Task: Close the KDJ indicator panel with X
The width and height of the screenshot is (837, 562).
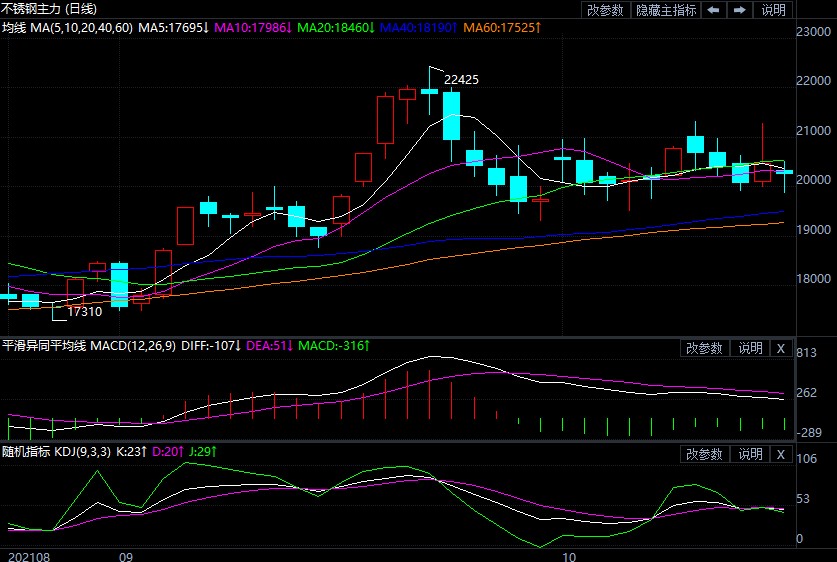Action: coord(781,454)
